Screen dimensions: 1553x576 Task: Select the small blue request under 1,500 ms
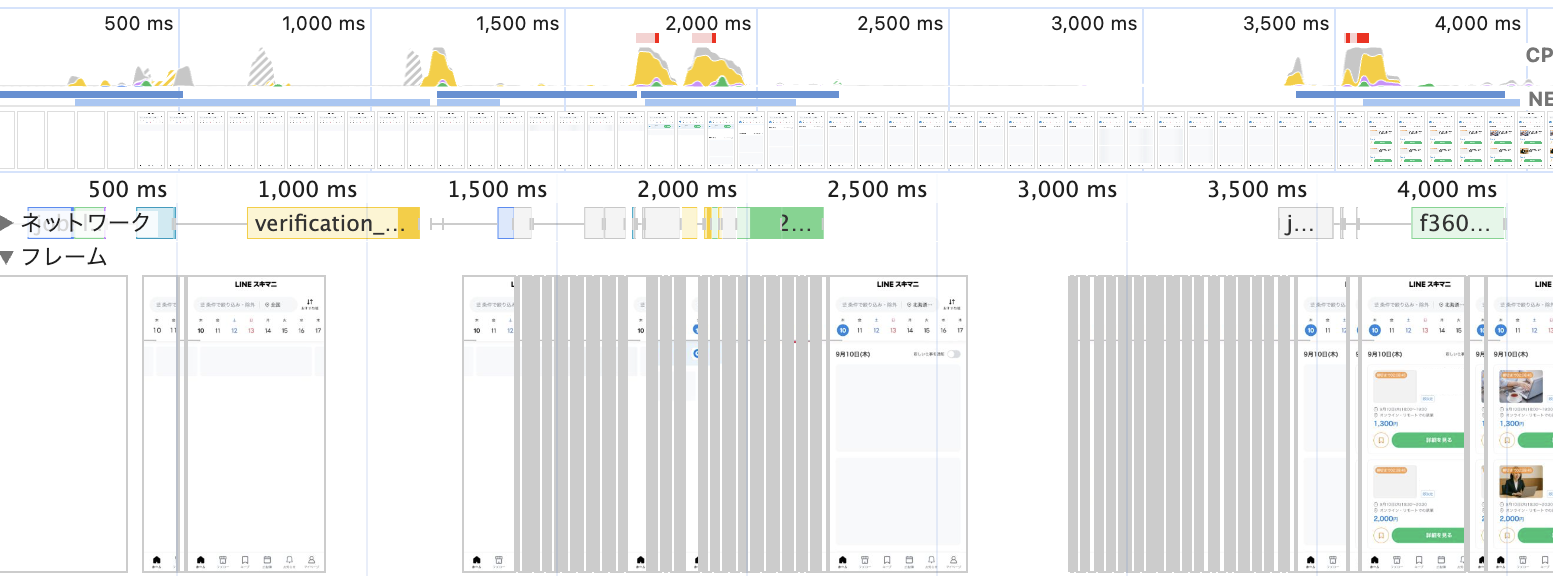coord(506,224)
